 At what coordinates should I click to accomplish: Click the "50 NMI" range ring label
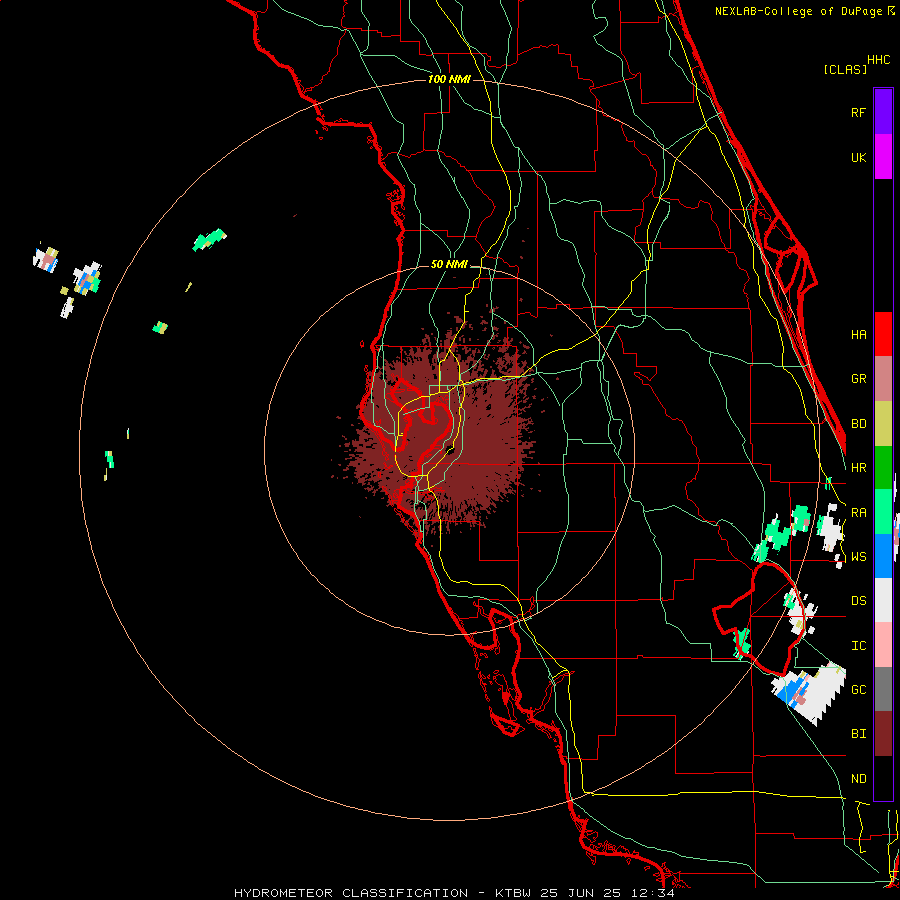coord(449,265)
